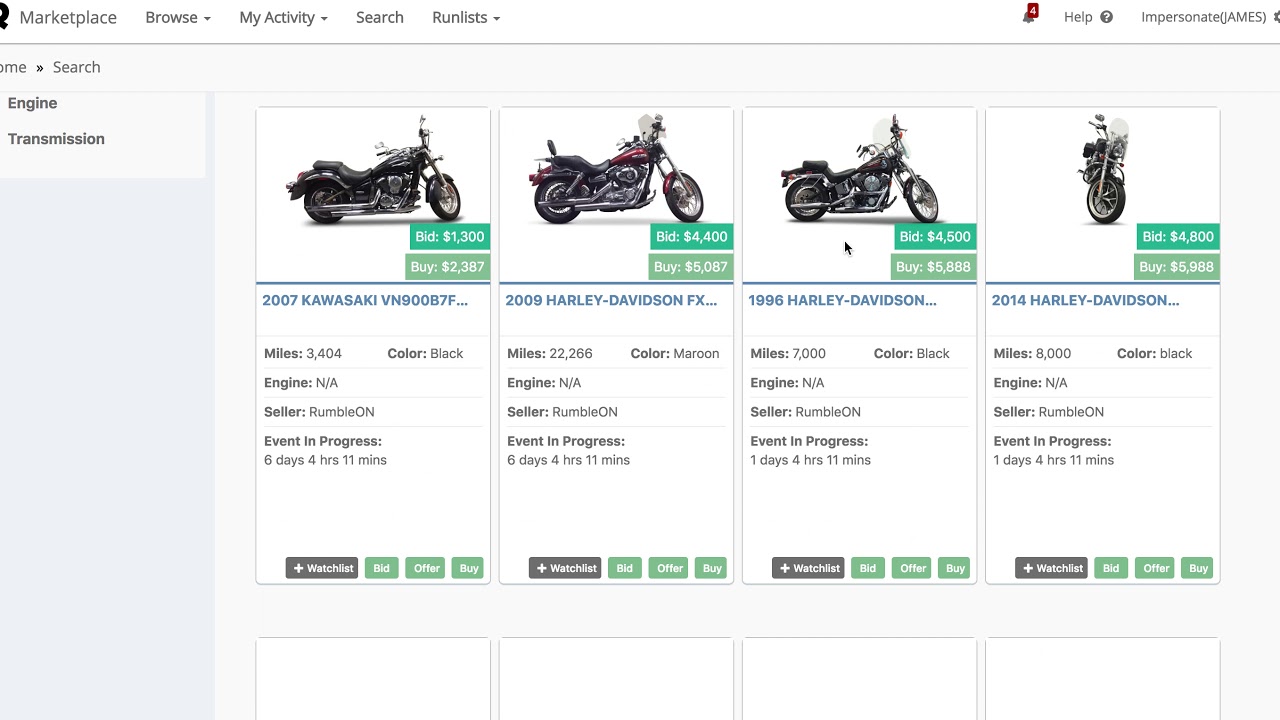Add the 2007 Kawasaki to Watchlist
Screen dimensions: 1280x720
[322, 568]
